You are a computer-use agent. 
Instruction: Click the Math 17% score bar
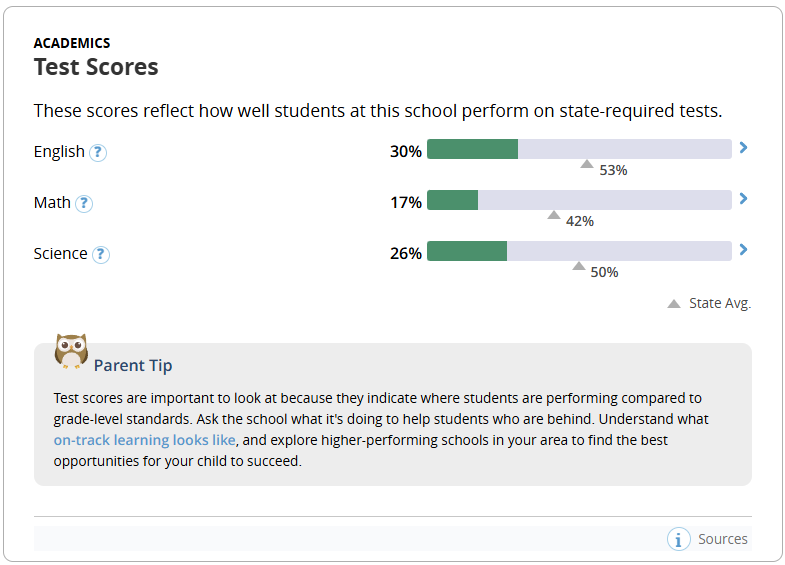point(579,200)
